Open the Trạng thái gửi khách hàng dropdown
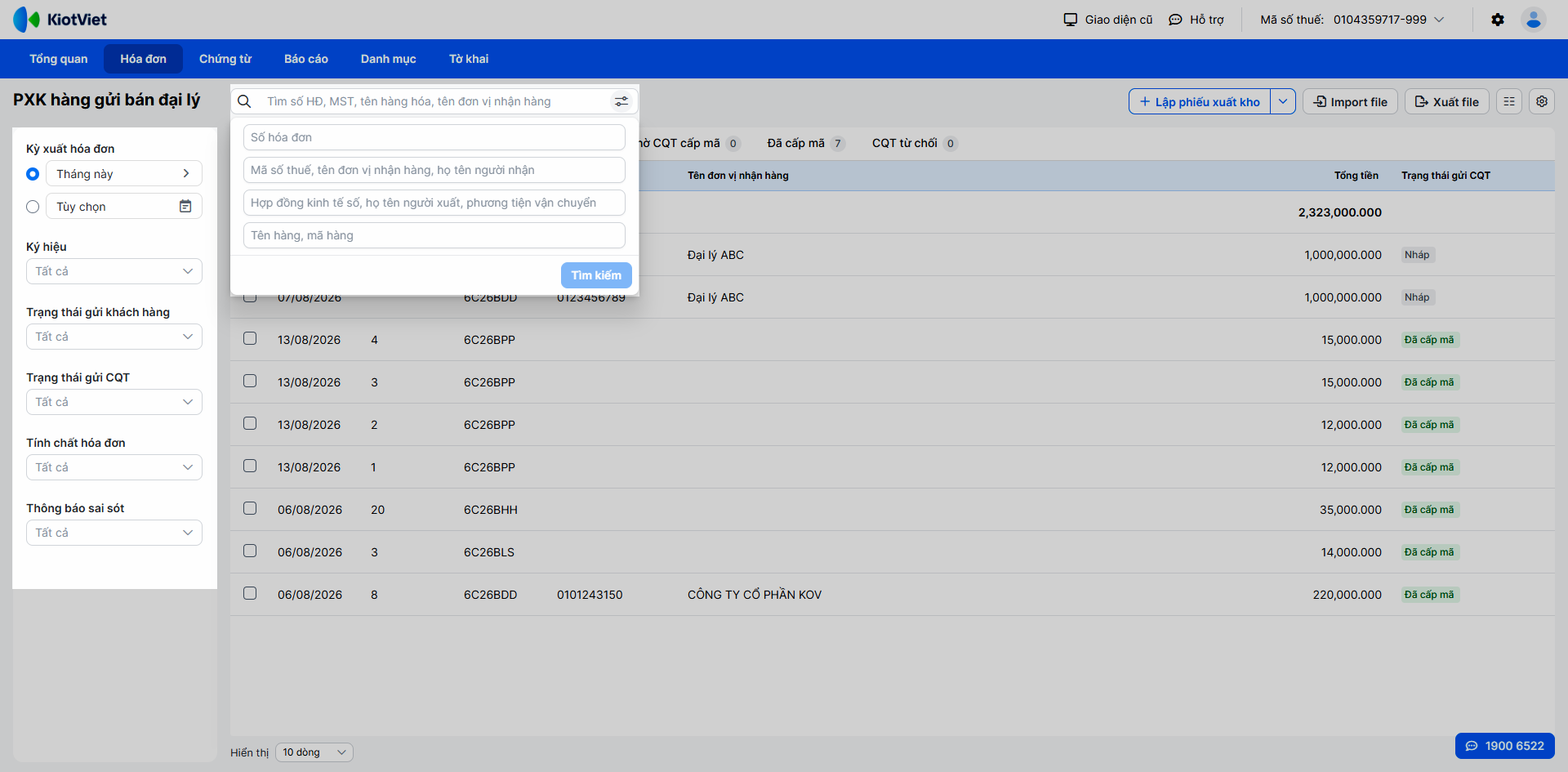This screenshot has height=772, width=1568. (114, 337)
